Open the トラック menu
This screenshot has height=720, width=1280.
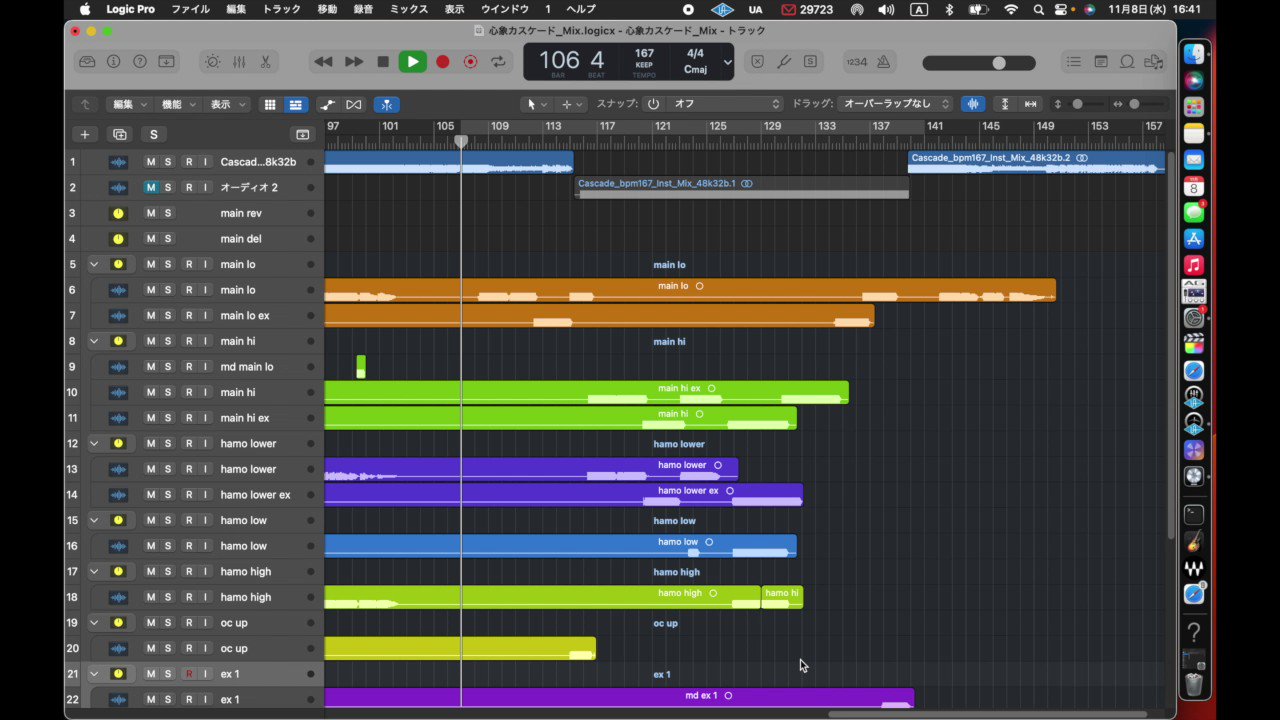pyautogui.click(x=282, y=9)
